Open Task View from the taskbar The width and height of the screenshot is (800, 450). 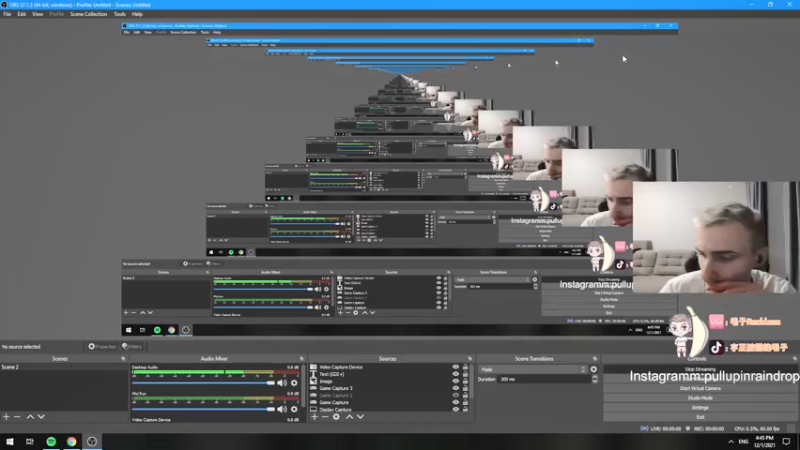pos(30,441)
